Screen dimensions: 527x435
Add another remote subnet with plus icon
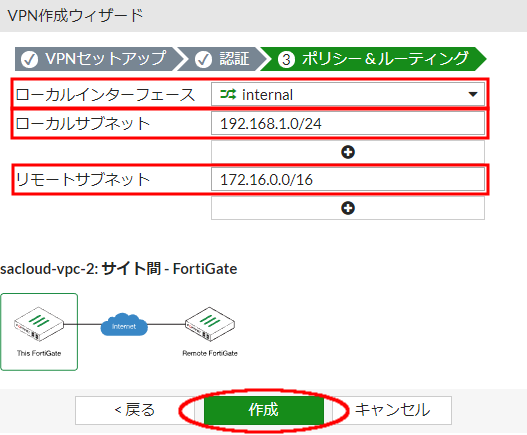348,208
